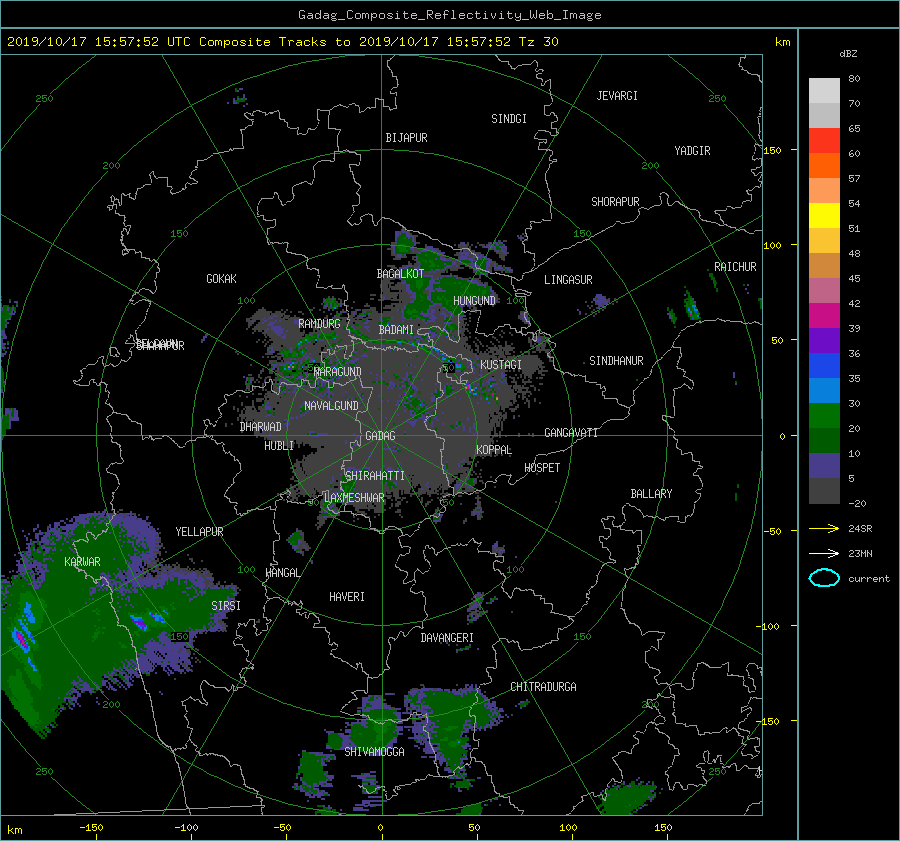The width and height of the screenshot is (900, 841).
Task: Click the magenta storm core west of Karwar
Action: pos(21,638)
